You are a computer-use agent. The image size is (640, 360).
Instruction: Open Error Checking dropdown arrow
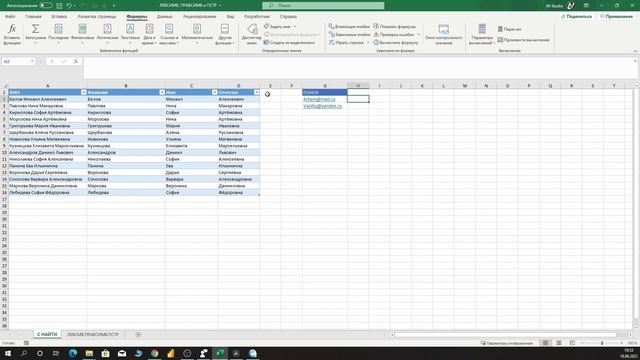coord(418,35)
